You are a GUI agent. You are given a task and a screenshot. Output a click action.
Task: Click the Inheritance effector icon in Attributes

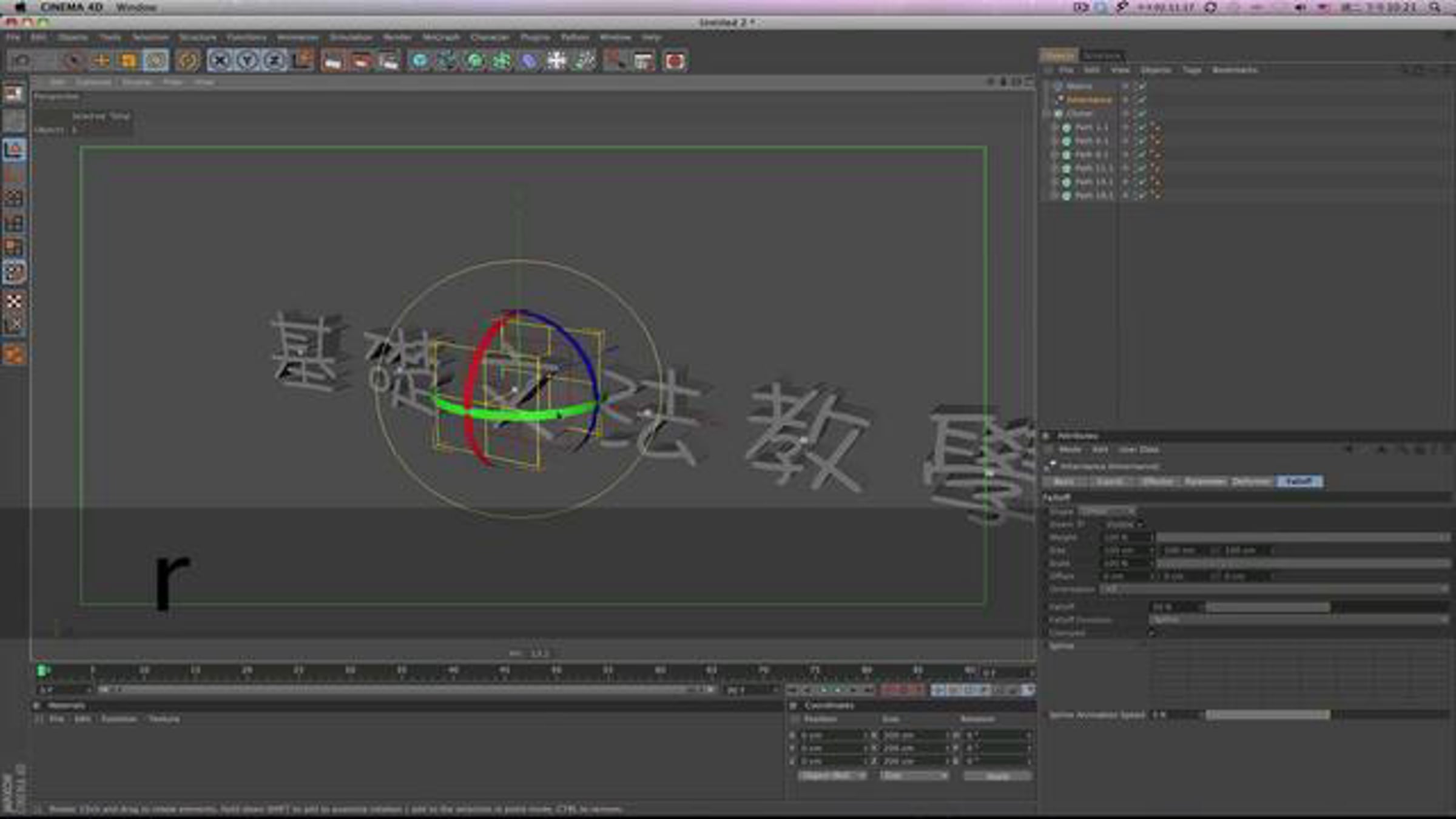click(x=1051, y=466)
